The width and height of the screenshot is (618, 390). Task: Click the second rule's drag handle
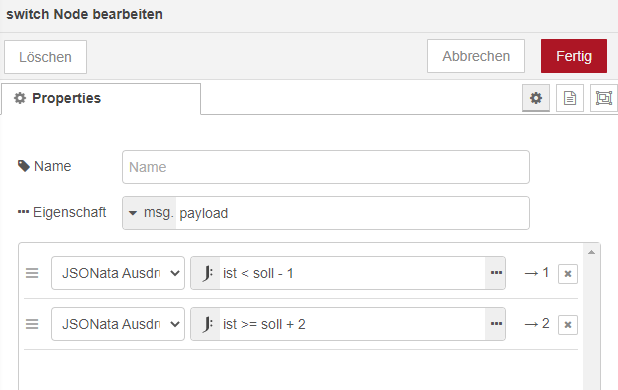[32, 324]
